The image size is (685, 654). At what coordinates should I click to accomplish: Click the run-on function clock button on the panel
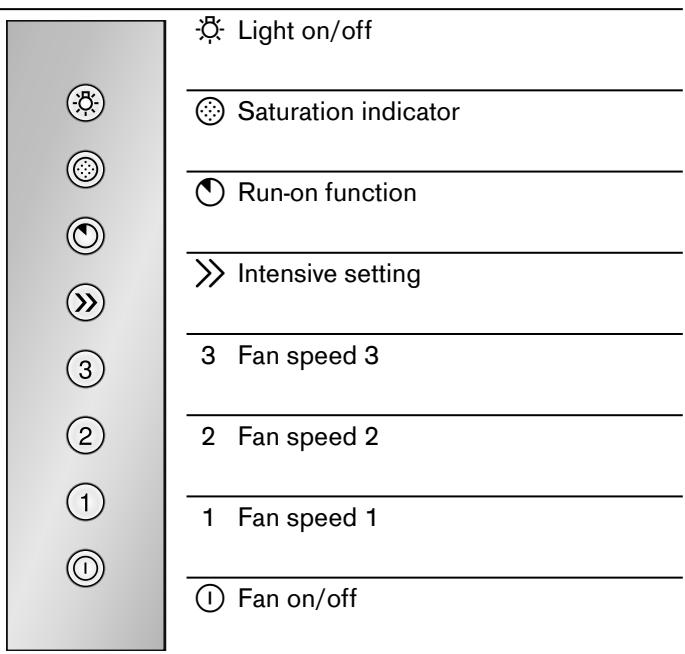pyautogui.click(x=86, y=236)
